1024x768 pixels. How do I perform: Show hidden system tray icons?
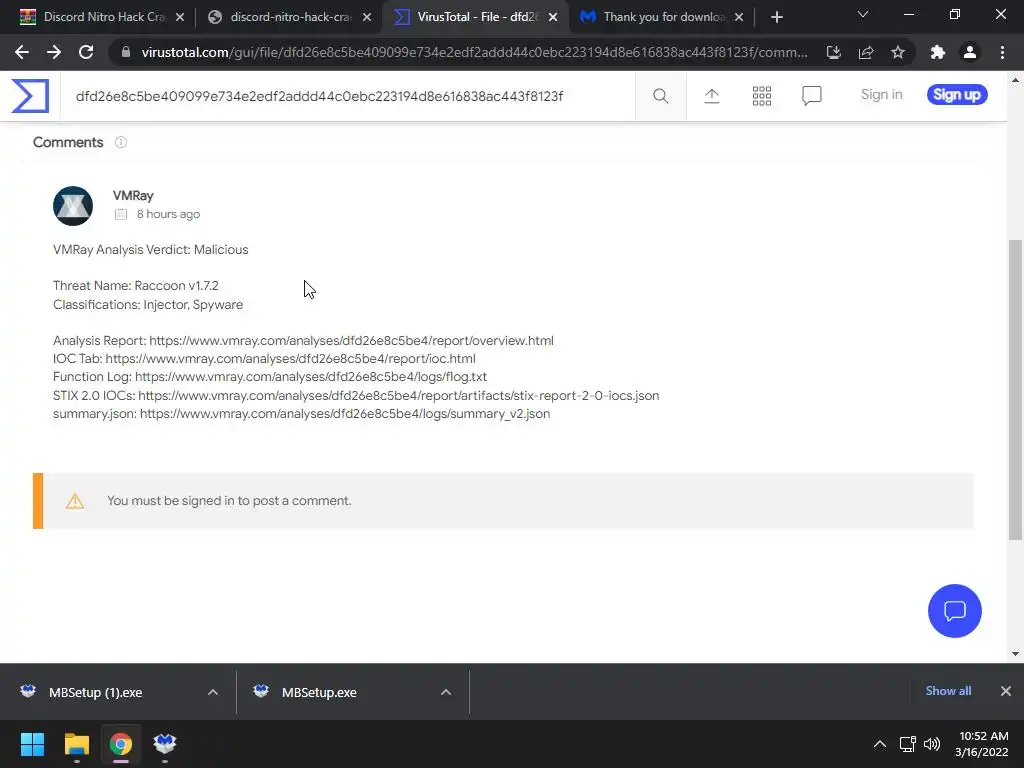coord(880,744)
